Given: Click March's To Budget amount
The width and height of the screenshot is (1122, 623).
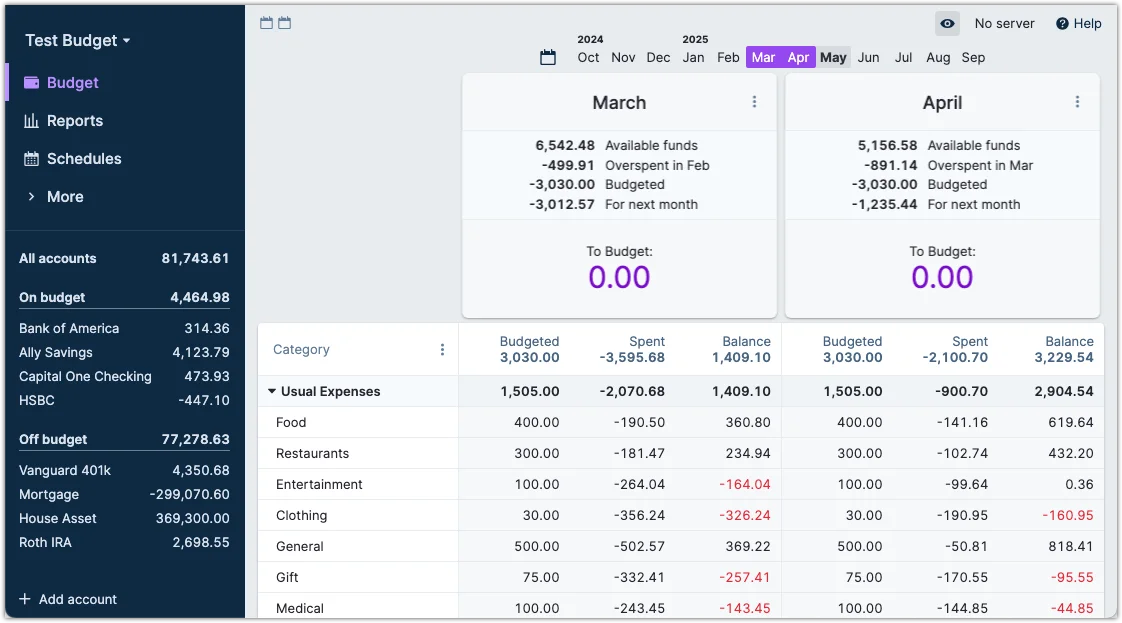Looking at the screenshot, I should 619,277.
